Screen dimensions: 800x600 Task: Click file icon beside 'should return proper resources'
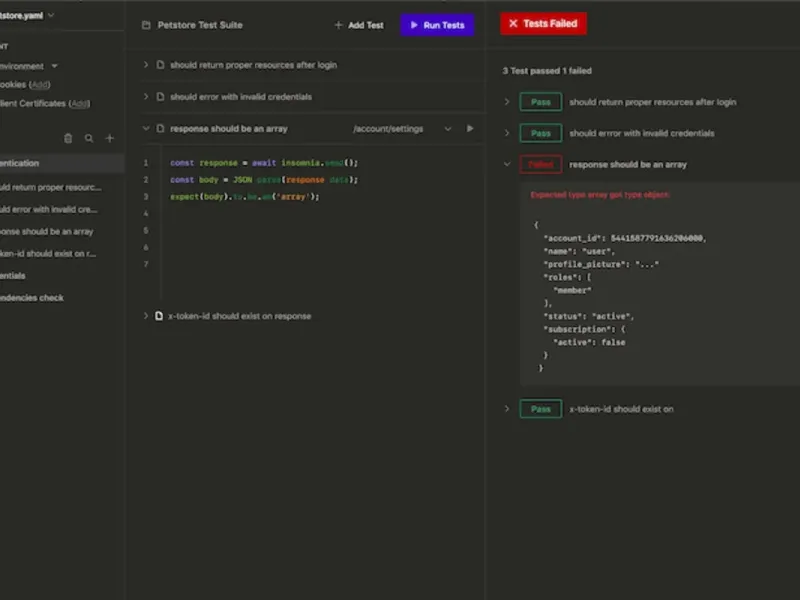point(160,65)
